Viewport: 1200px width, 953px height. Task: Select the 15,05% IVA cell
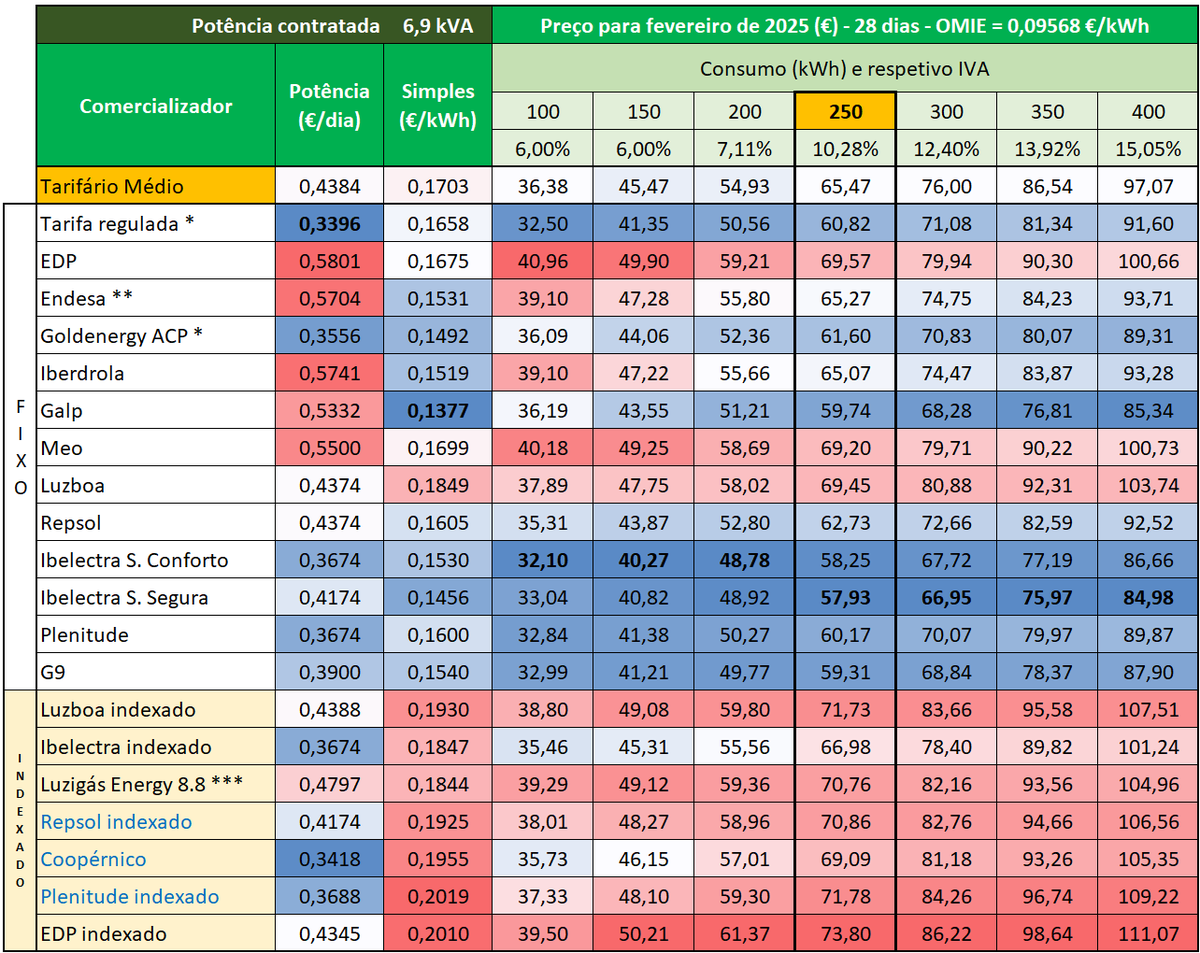coord(1148,149)
